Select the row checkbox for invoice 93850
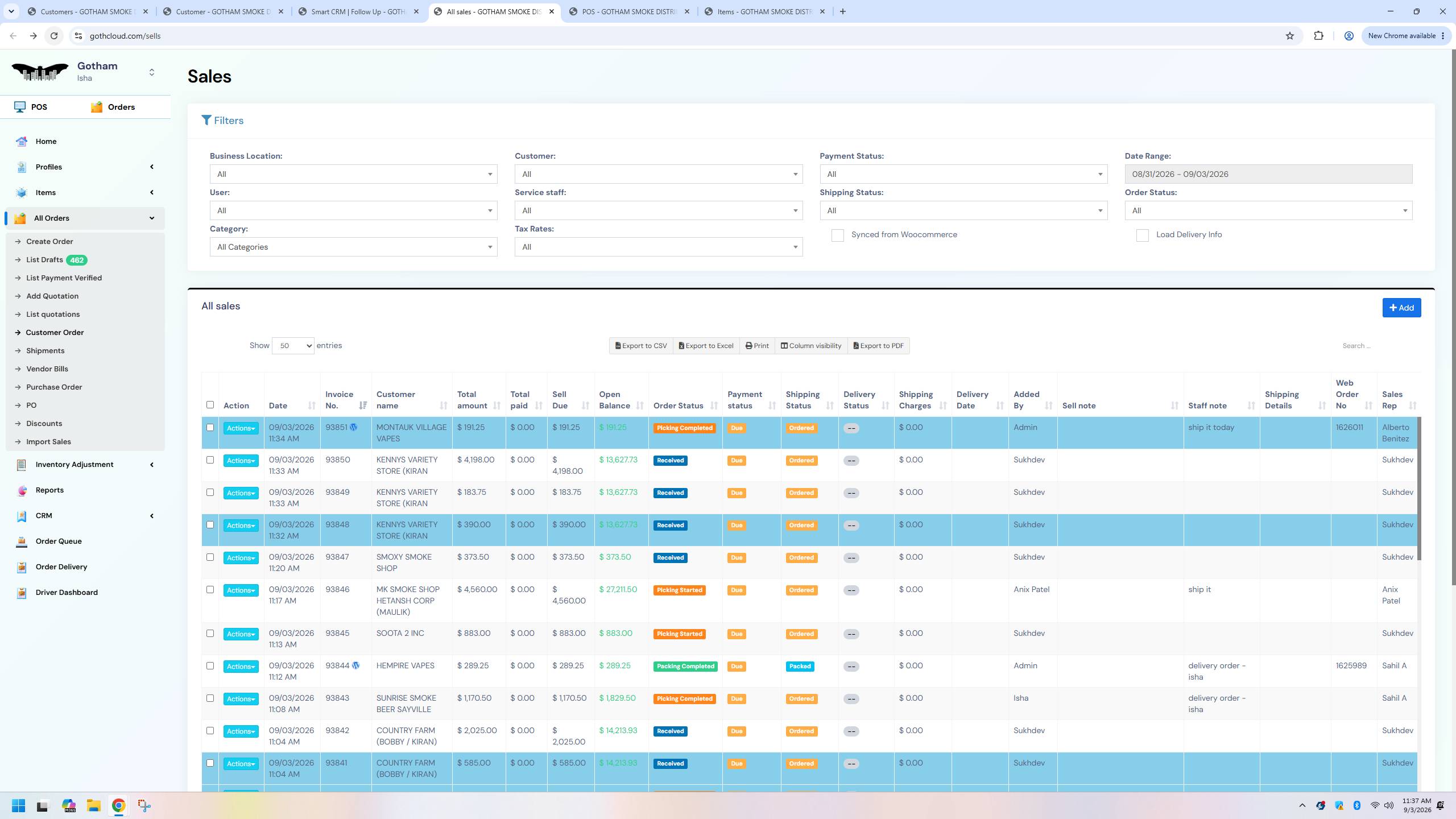The height and width of the screenshot is (819, 1456). point(210,460)
